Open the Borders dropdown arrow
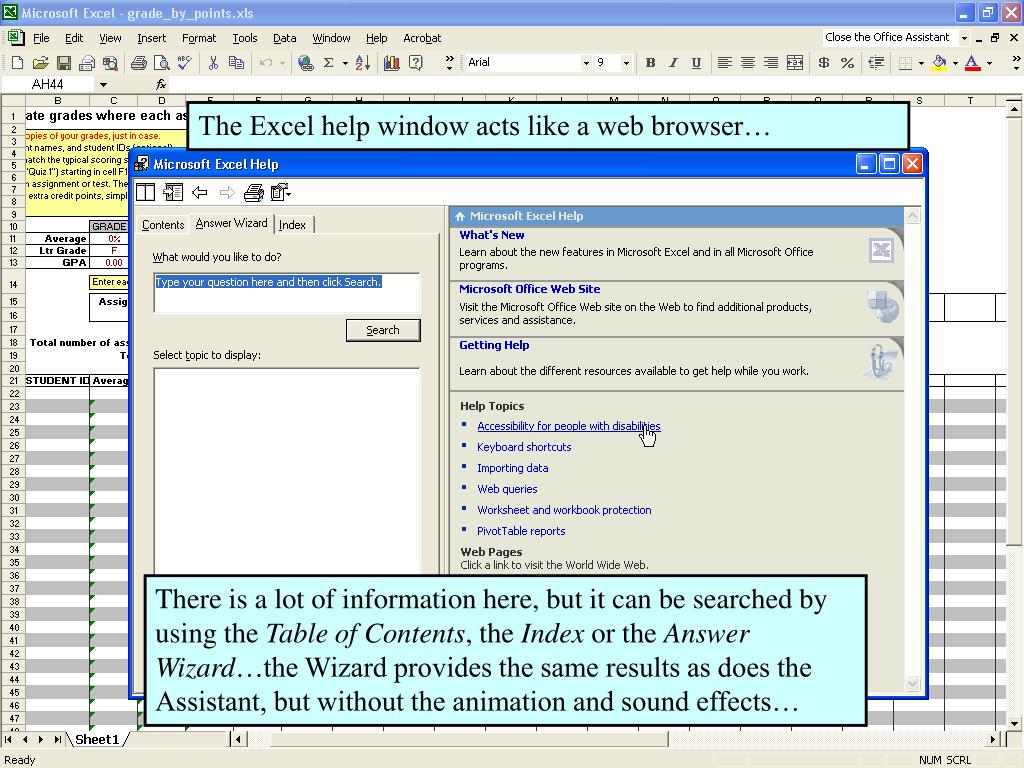Image resolution: width=1024 pixels, height=768 pixels. click(921, 63)
